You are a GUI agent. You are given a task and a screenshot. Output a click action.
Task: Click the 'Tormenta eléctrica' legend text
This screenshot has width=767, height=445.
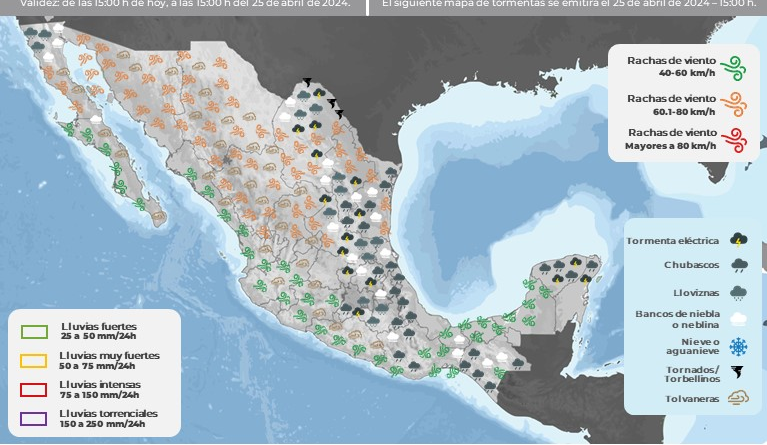click(x=672, y=241)
